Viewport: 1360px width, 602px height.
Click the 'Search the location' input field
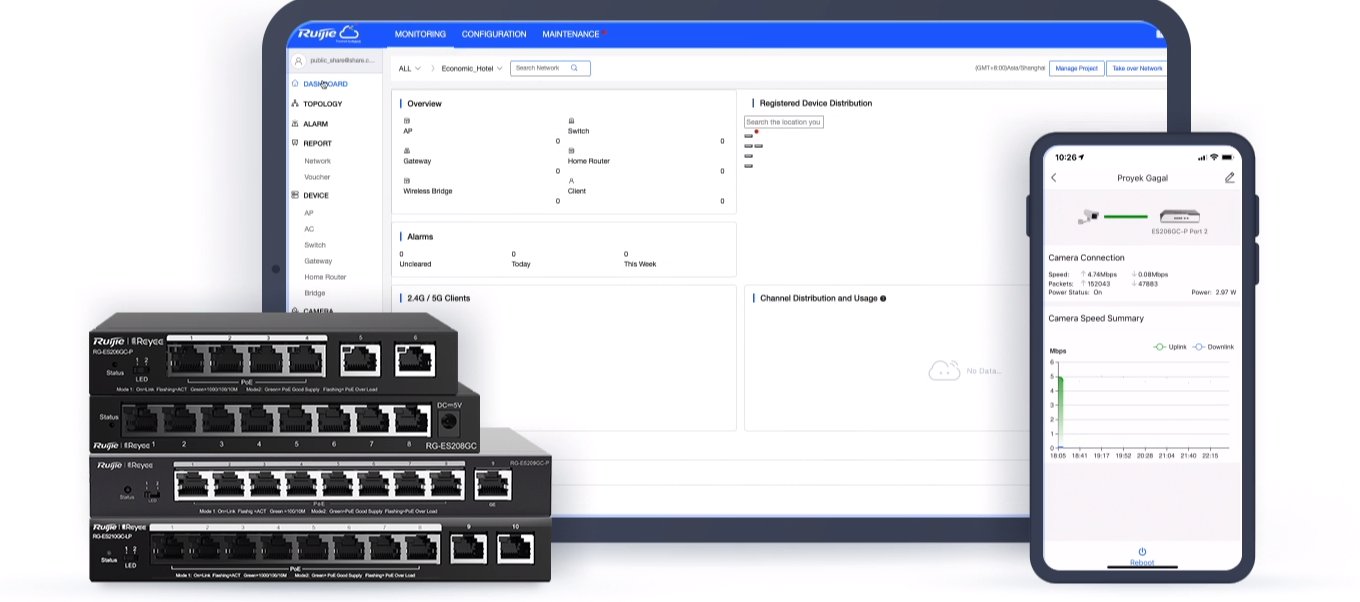click(x=783, y=122)
